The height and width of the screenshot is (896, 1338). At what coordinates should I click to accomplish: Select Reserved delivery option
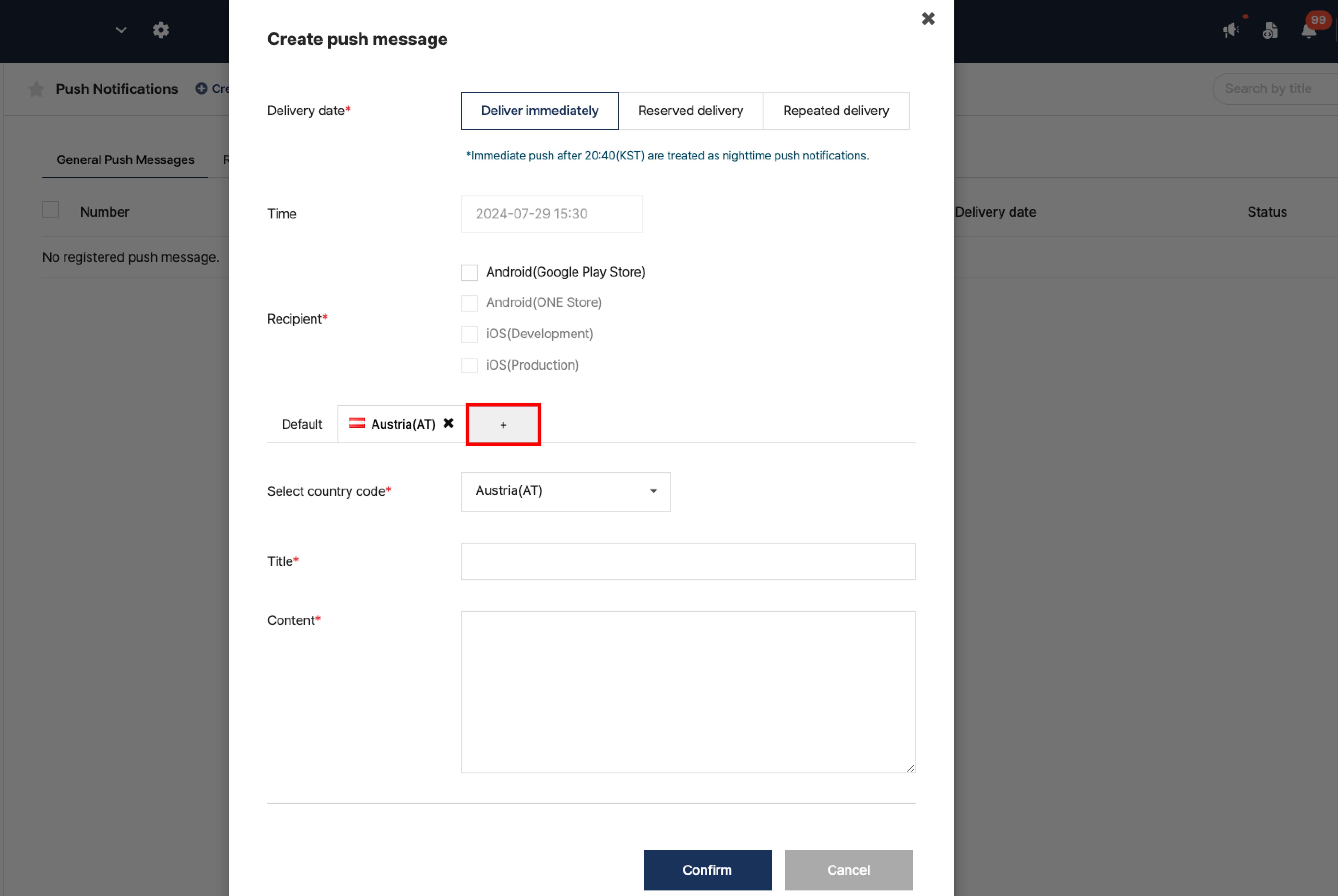(690, 111)
